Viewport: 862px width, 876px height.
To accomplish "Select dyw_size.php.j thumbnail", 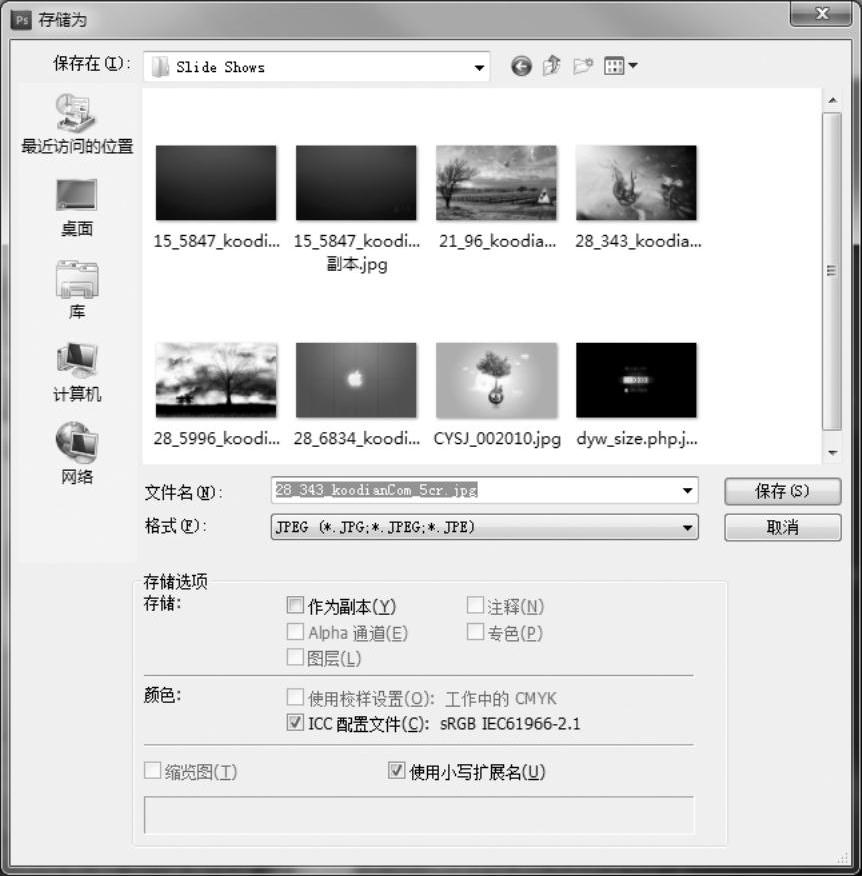I will (636, 380).
